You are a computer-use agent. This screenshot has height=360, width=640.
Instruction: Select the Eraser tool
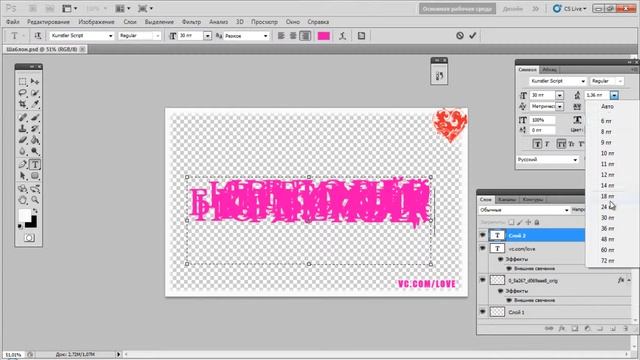22,140
